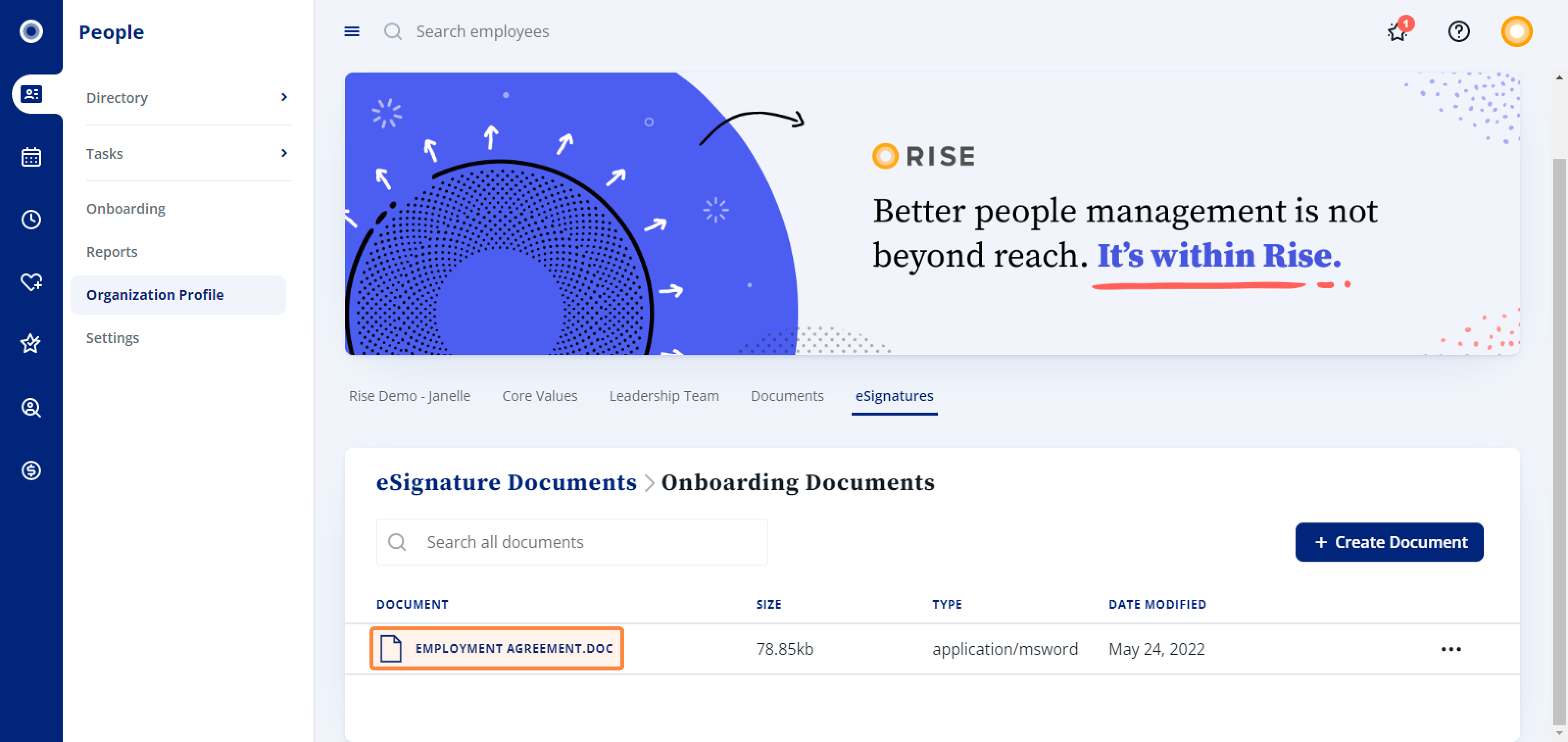
Task: Open Settings in the People menu
Action: (x=113, y=338)
